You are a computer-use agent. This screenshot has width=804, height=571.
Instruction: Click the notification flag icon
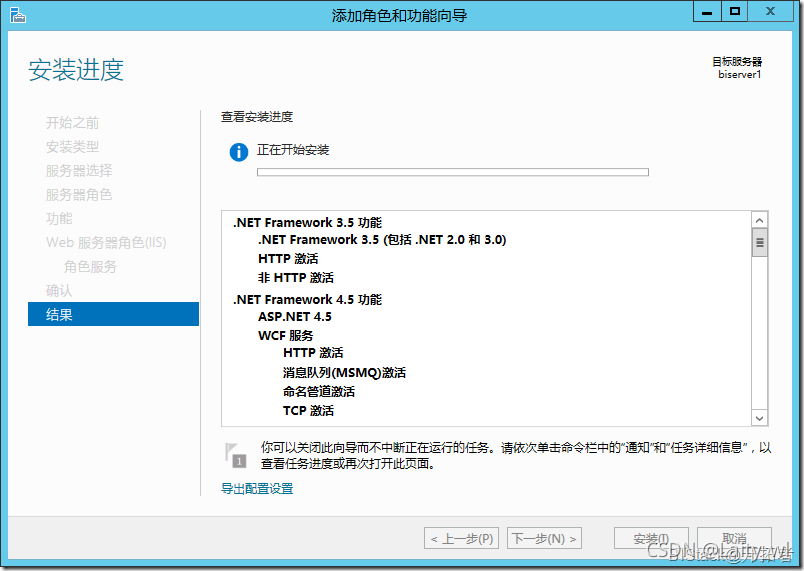point(235,455)
